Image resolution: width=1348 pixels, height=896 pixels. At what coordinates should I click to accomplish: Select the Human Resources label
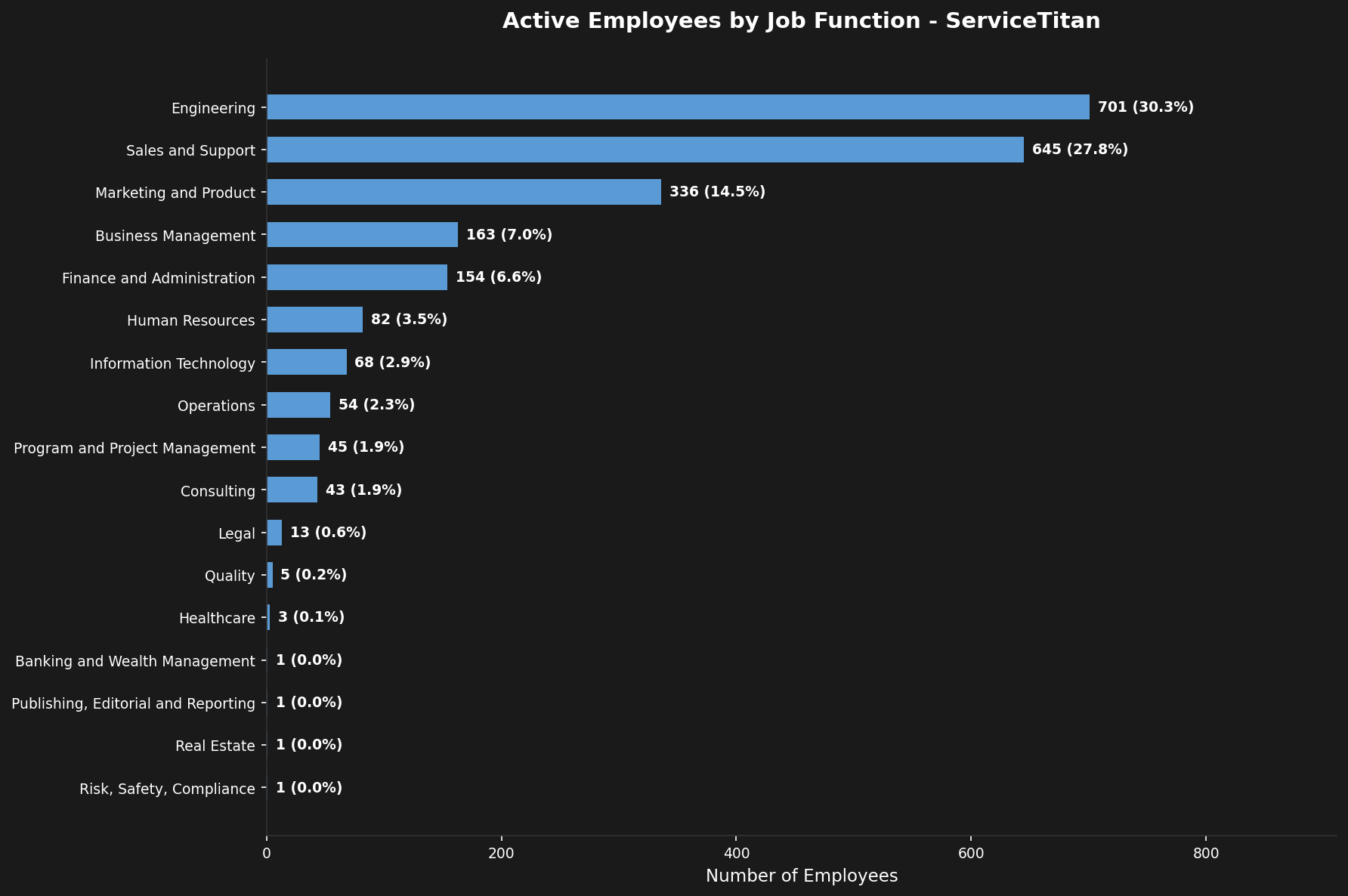click(x=191, y=320)
